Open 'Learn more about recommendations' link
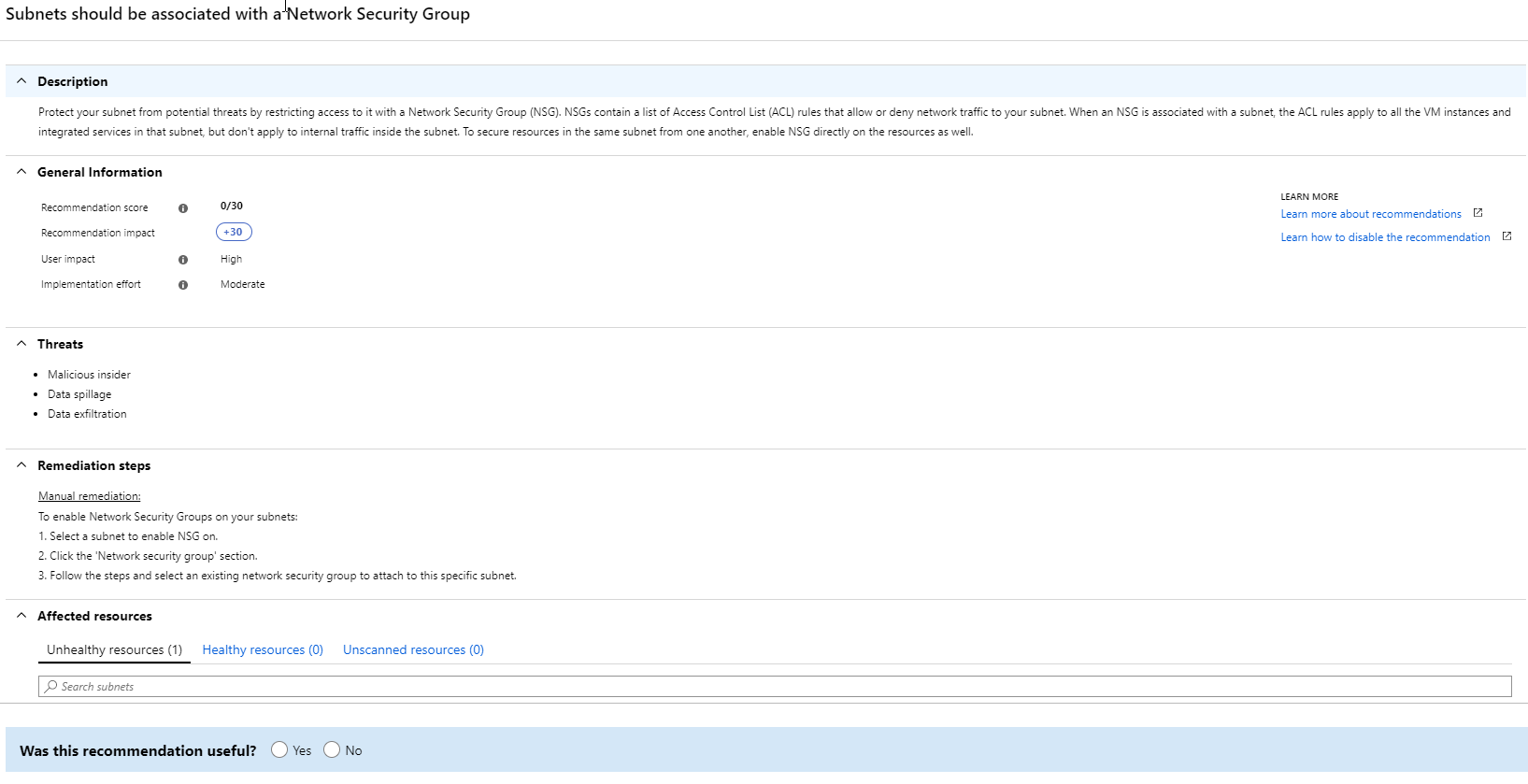 click(x=1370, y=214)
